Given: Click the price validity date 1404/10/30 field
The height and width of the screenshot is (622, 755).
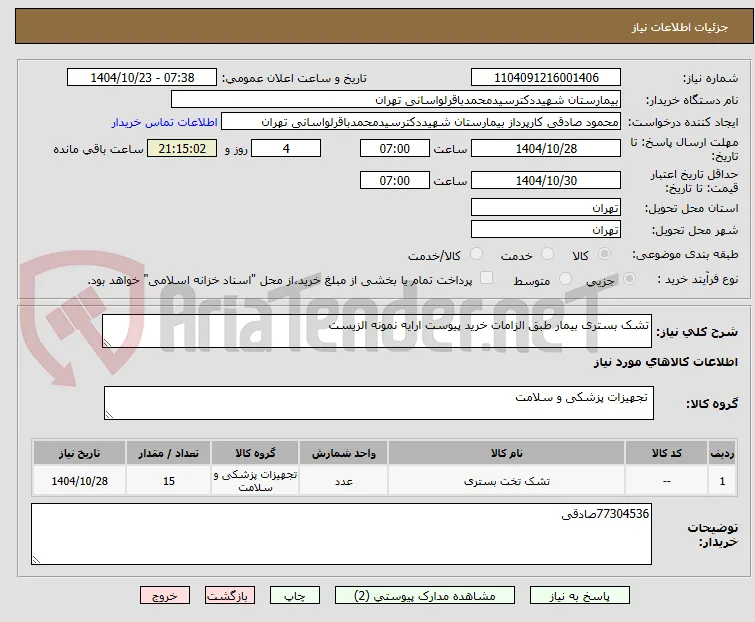Looking at the screenshot, I should [546, 181].
